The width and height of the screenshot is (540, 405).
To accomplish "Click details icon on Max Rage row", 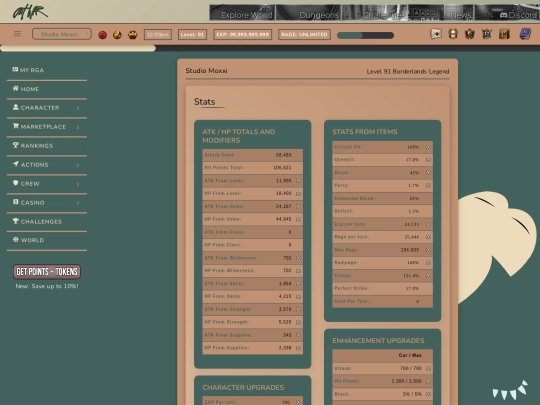I will click(428, 250).
